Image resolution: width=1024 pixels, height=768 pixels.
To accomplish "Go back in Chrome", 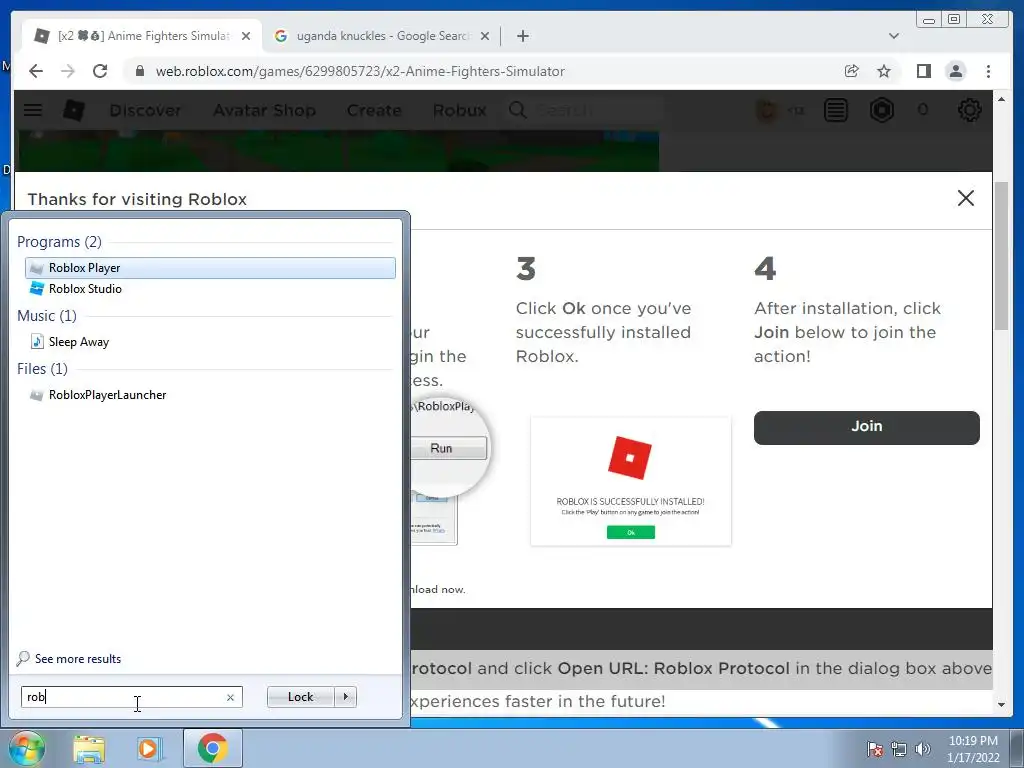I will point(36,71).
